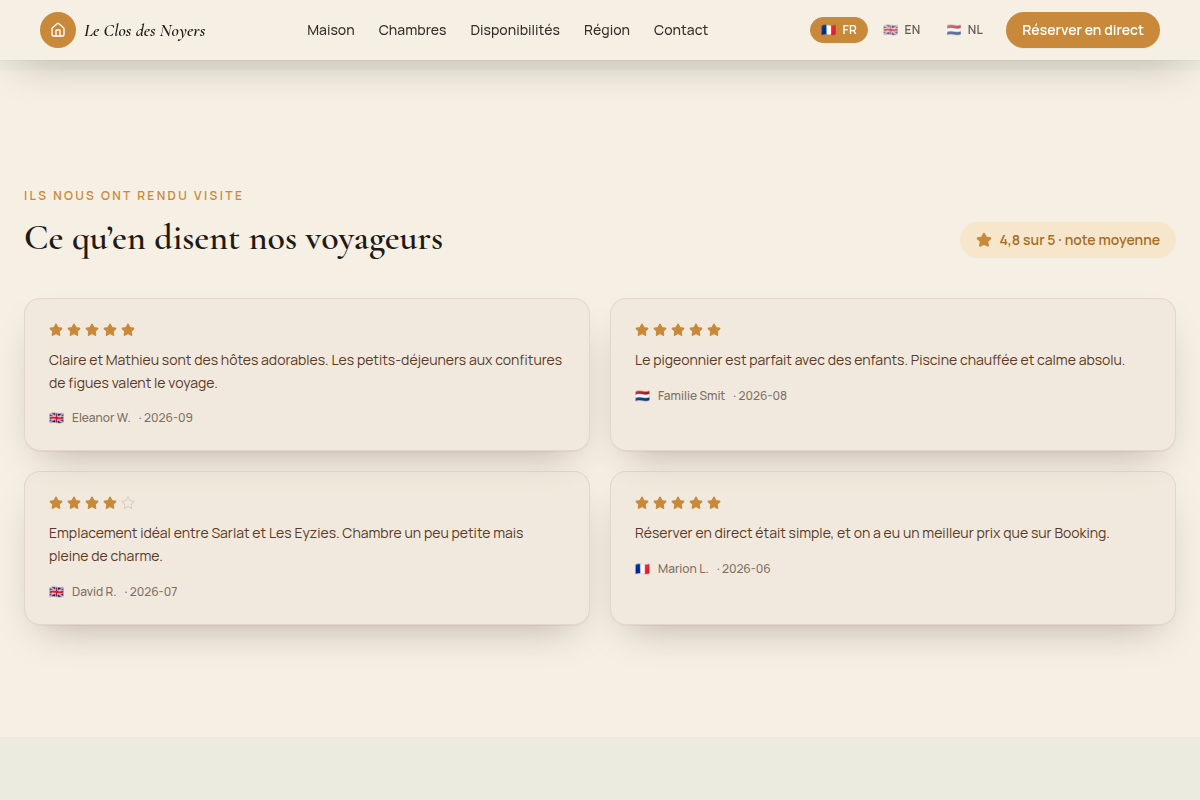Click reviewer name Familie Smit
This screenshot has width=1200, height=800.
(691, 396)
